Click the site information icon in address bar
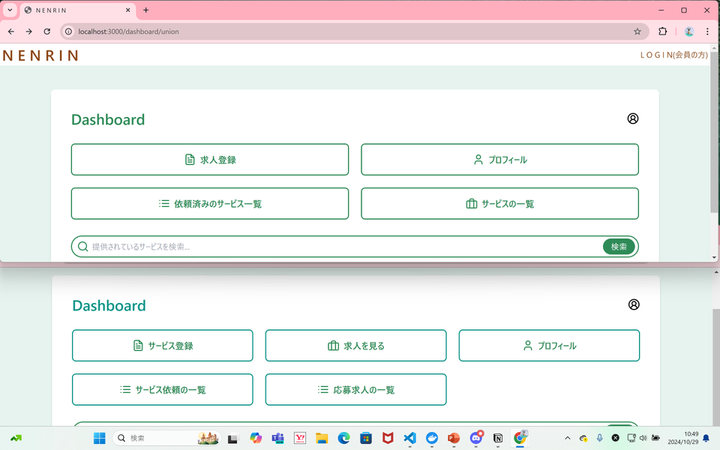The width and height of the screenshot is (720, 450). tap(68, 31)
